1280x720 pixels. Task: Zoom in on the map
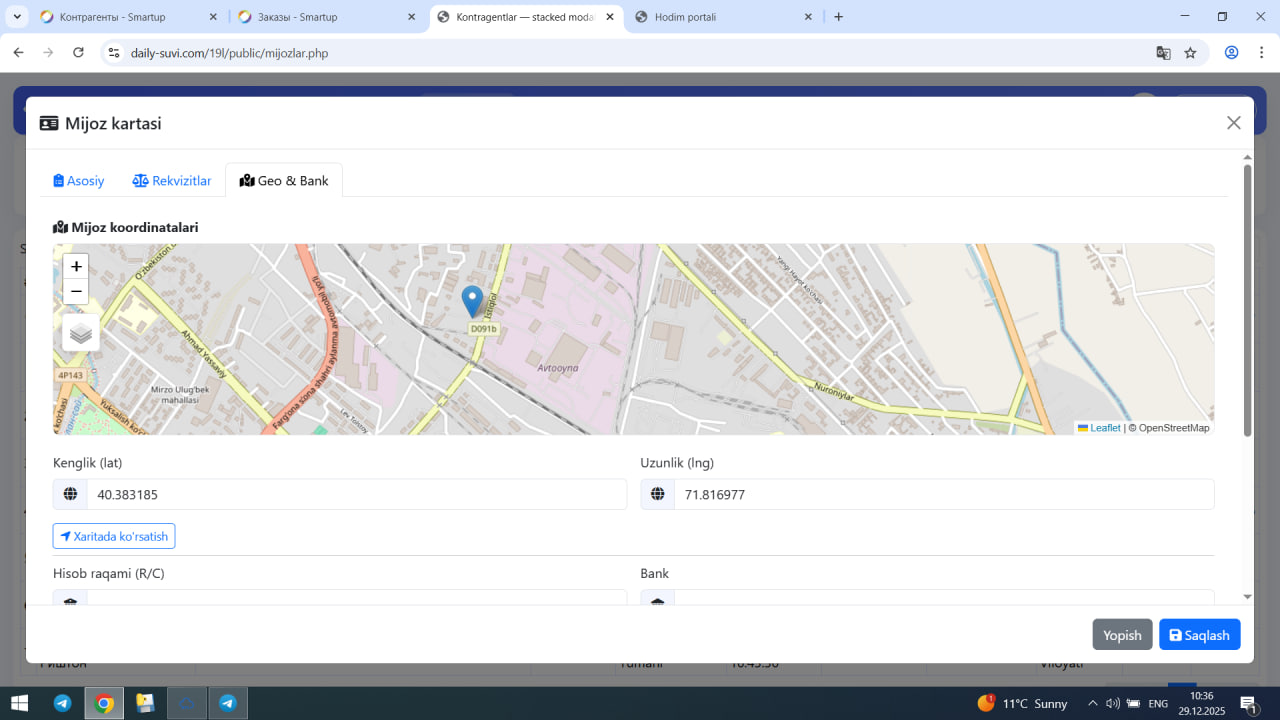(76, 267)
